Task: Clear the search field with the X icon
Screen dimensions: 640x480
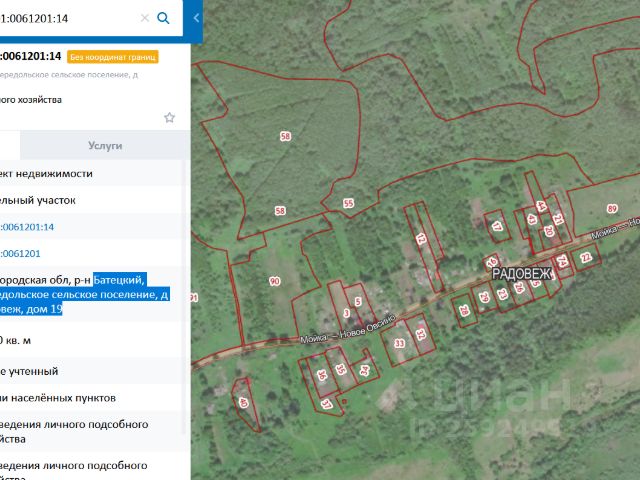Action: (145, 18)
